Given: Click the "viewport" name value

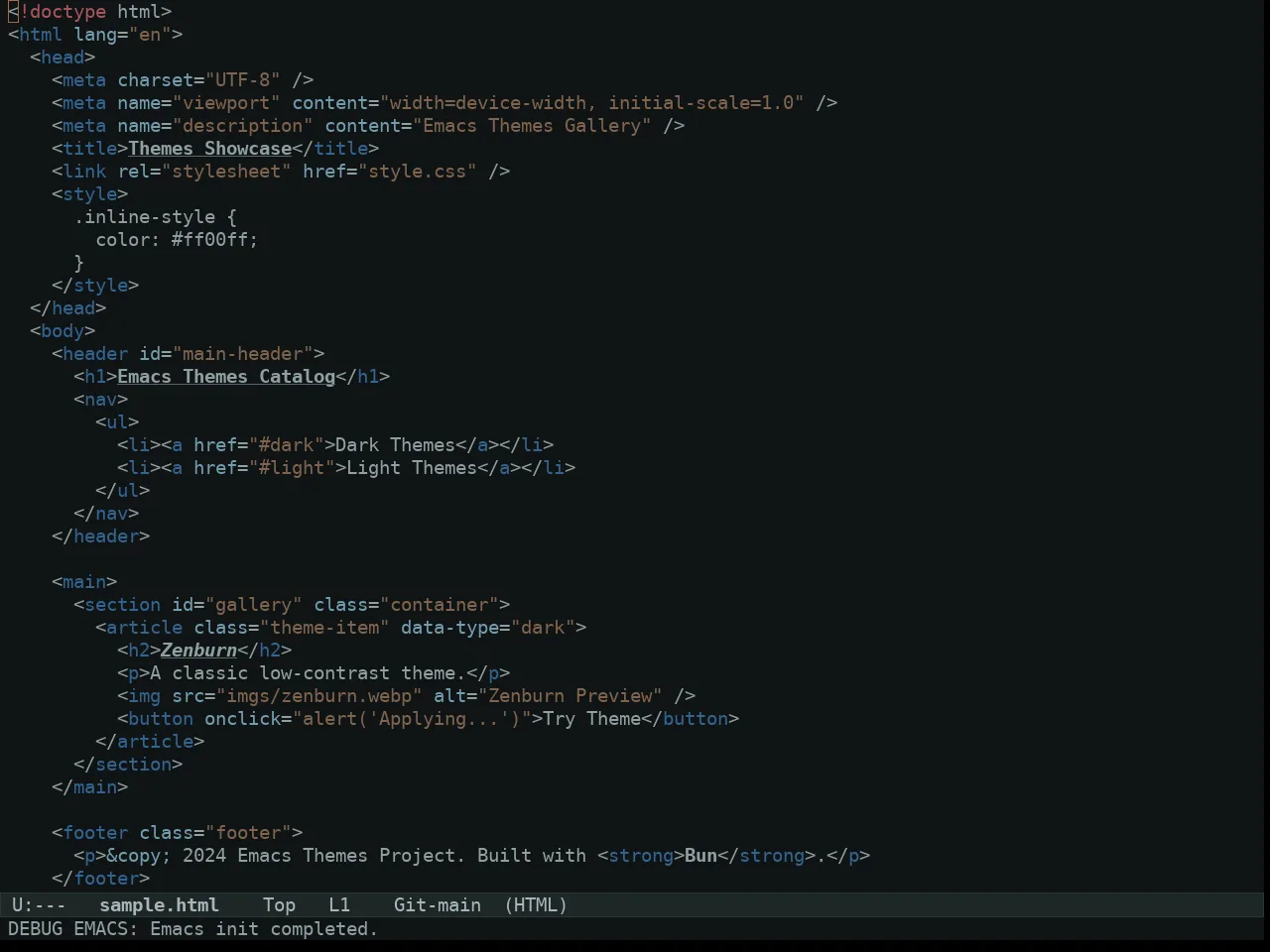Looking at the screenshot, I should pos(226,103).
